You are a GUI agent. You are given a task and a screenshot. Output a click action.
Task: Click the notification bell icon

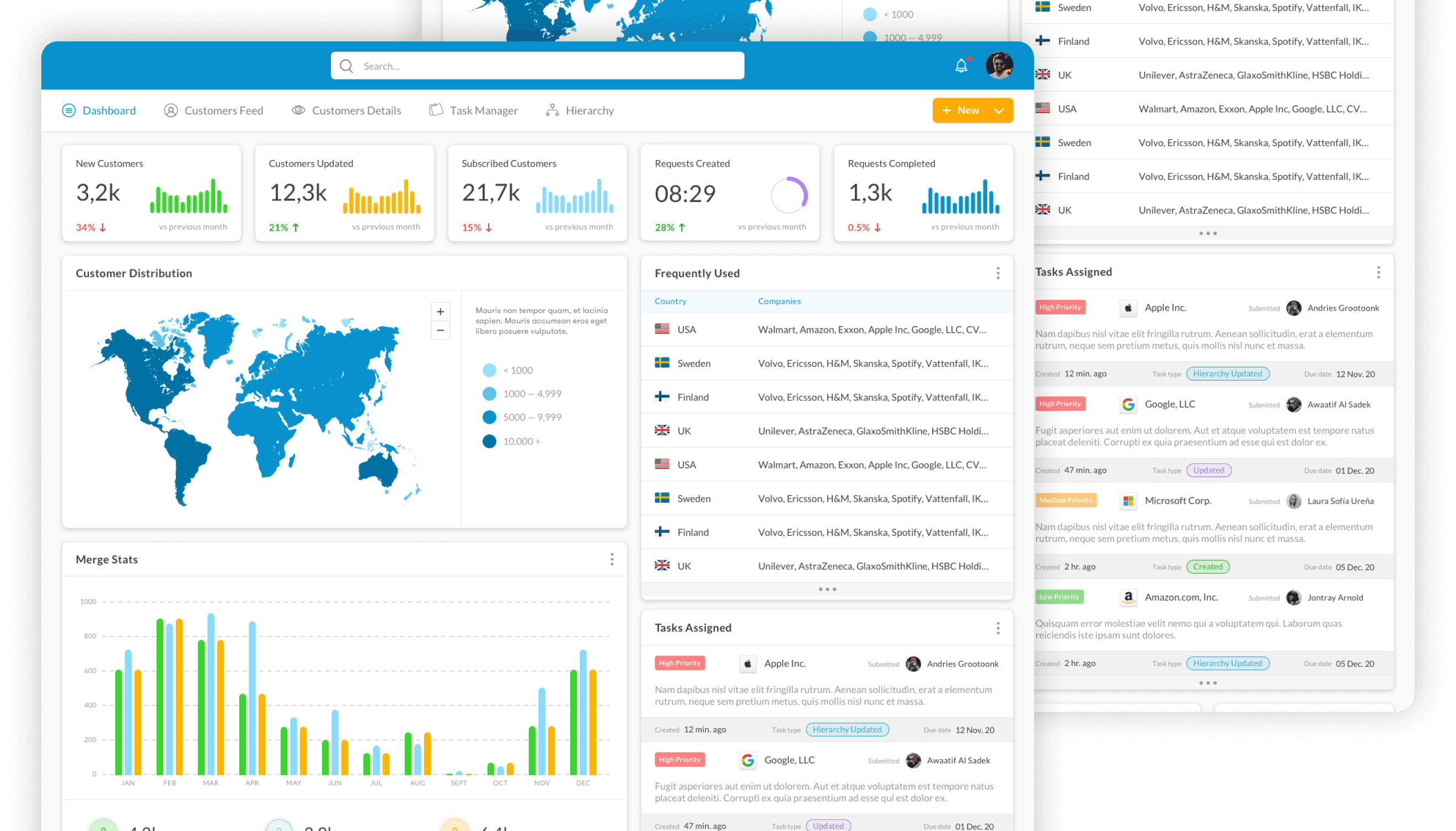(x=961, y=66)
